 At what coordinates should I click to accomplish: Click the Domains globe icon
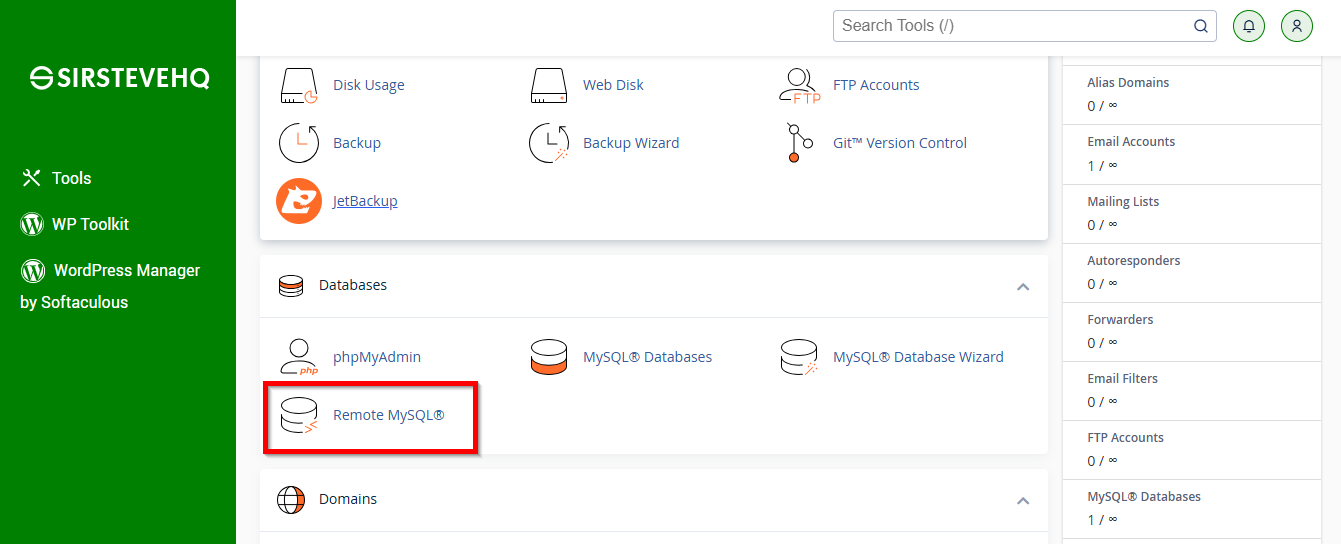[291, 499]
